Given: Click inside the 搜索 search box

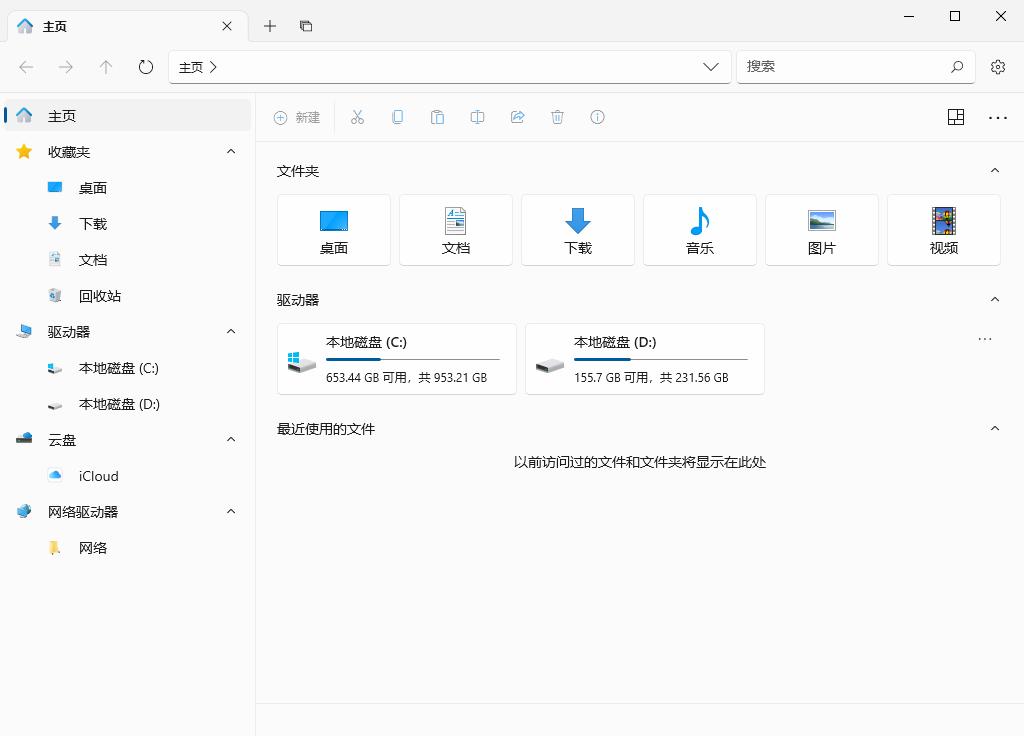Looking at the screenshot, I should pyautogui.click(x=856, y=66).
